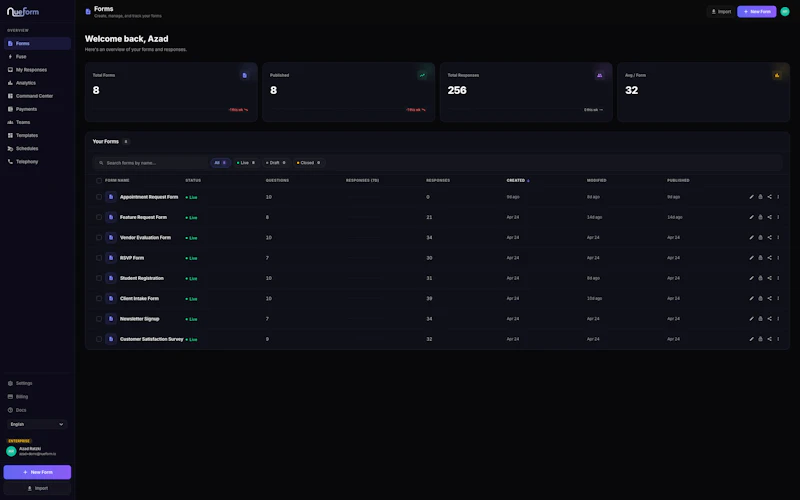The image size is (800, 500).
Task: Open more options for Appointment Request Form
Action: click(778, 197)
